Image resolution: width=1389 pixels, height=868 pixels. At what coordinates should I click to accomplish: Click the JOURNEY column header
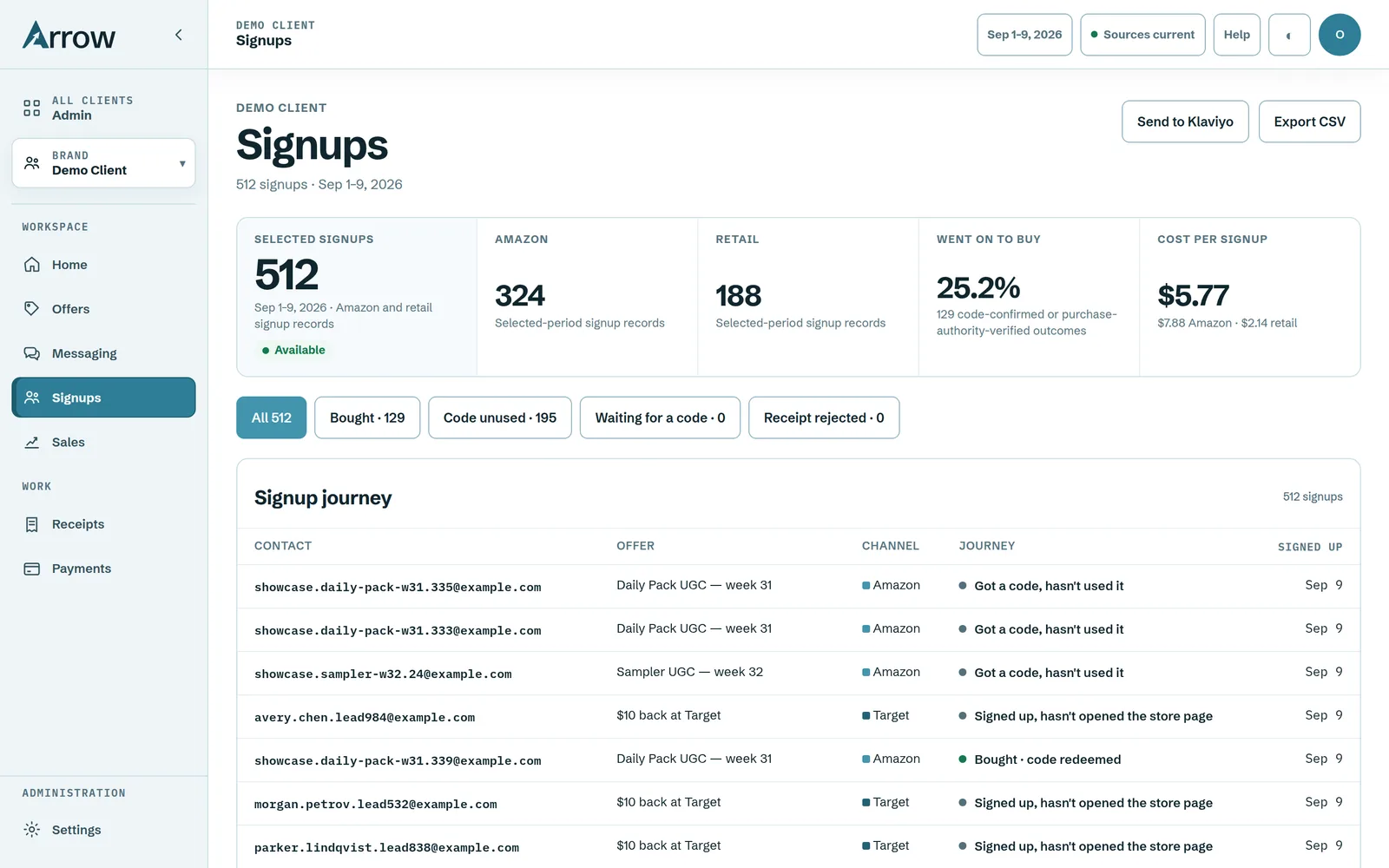[x=987, y=546]
